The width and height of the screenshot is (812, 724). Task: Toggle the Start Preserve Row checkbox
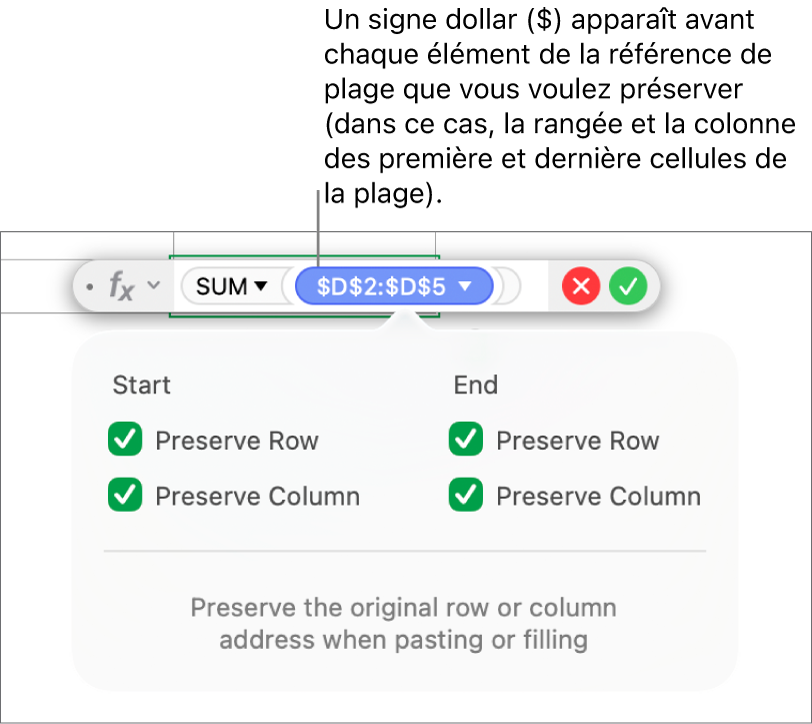pos(126,440)
